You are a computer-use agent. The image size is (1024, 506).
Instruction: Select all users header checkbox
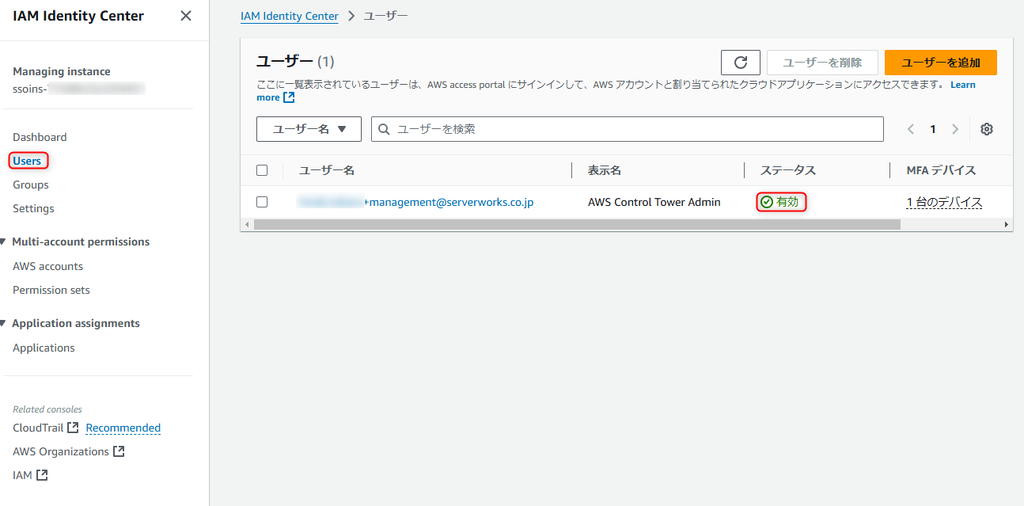point(262,170)
